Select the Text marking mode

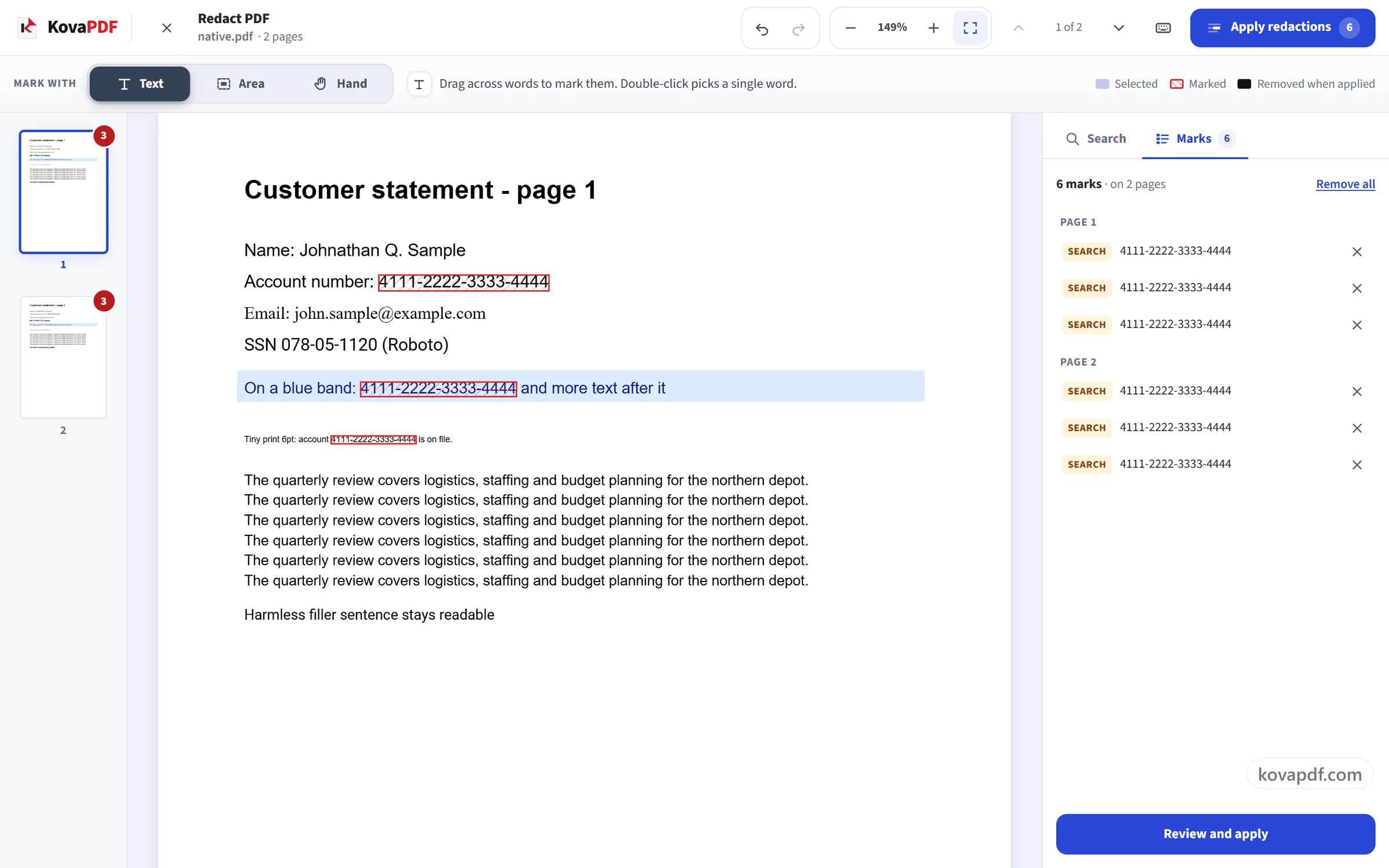(140, 84)
